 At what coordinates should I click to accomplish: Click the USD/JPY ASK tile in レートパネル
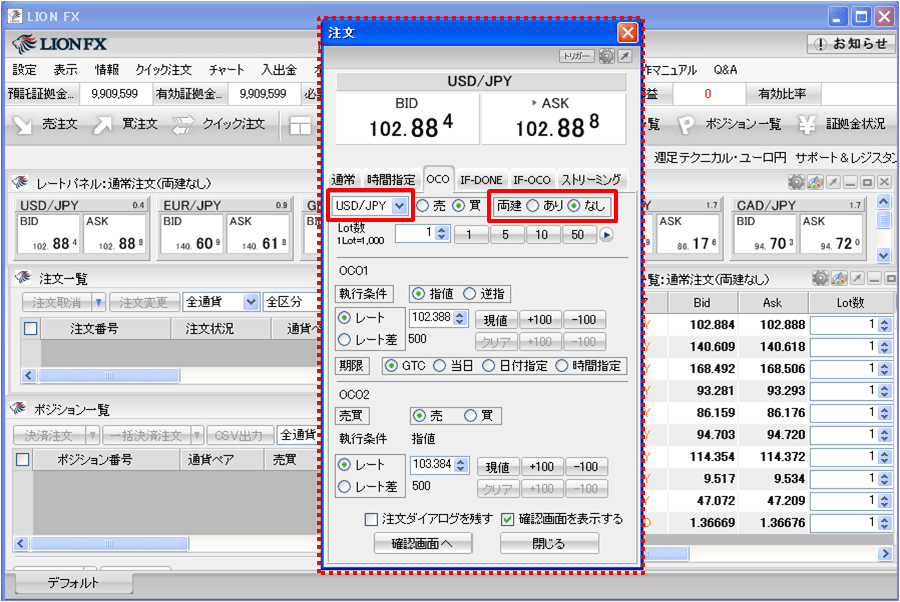[x=115, y=233]
